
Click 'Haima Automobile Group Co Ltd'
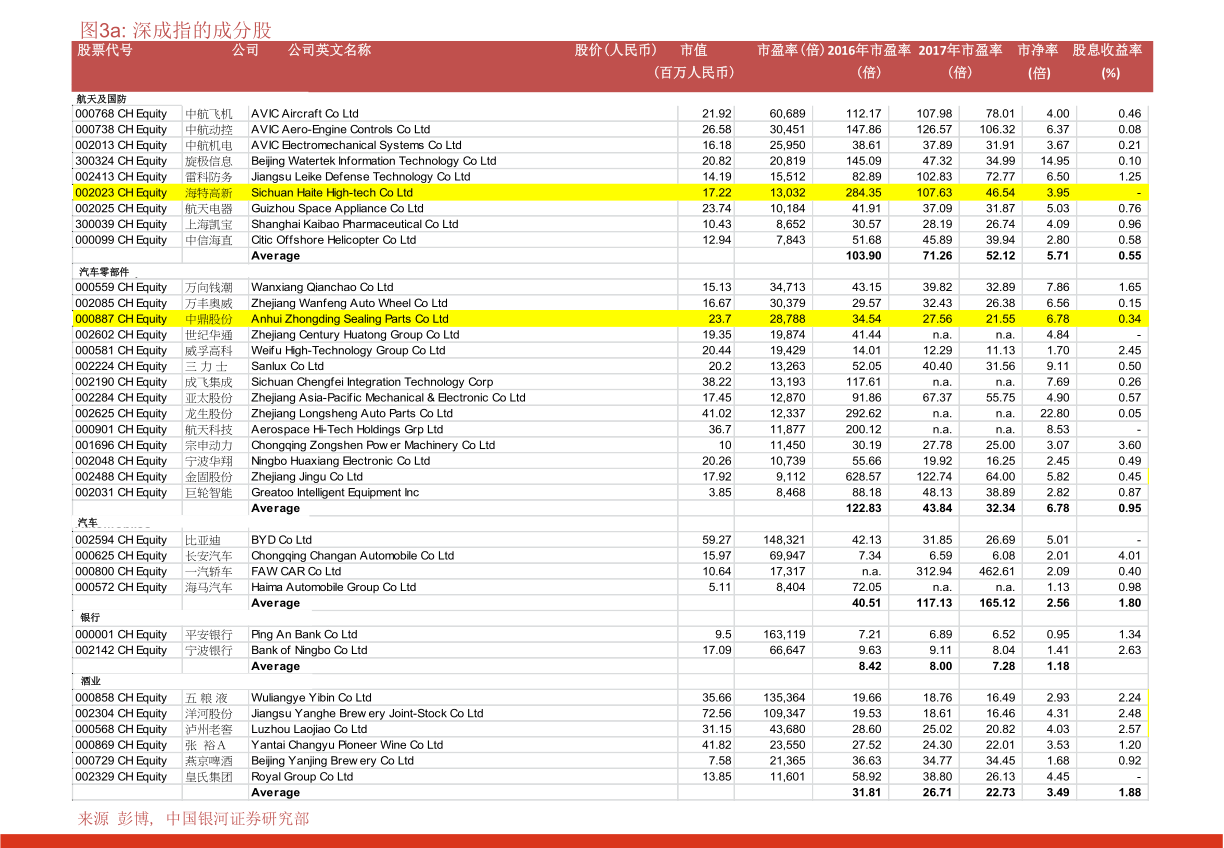coord(334,587)
